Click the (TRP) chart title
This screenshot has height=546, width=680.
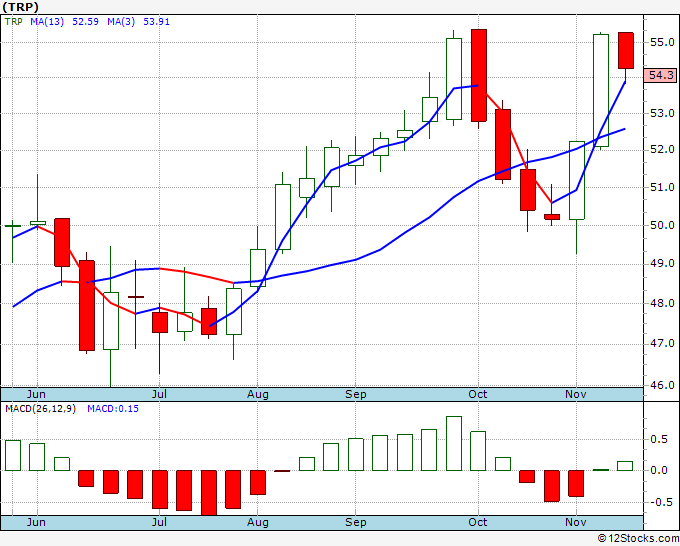(21, 7)
